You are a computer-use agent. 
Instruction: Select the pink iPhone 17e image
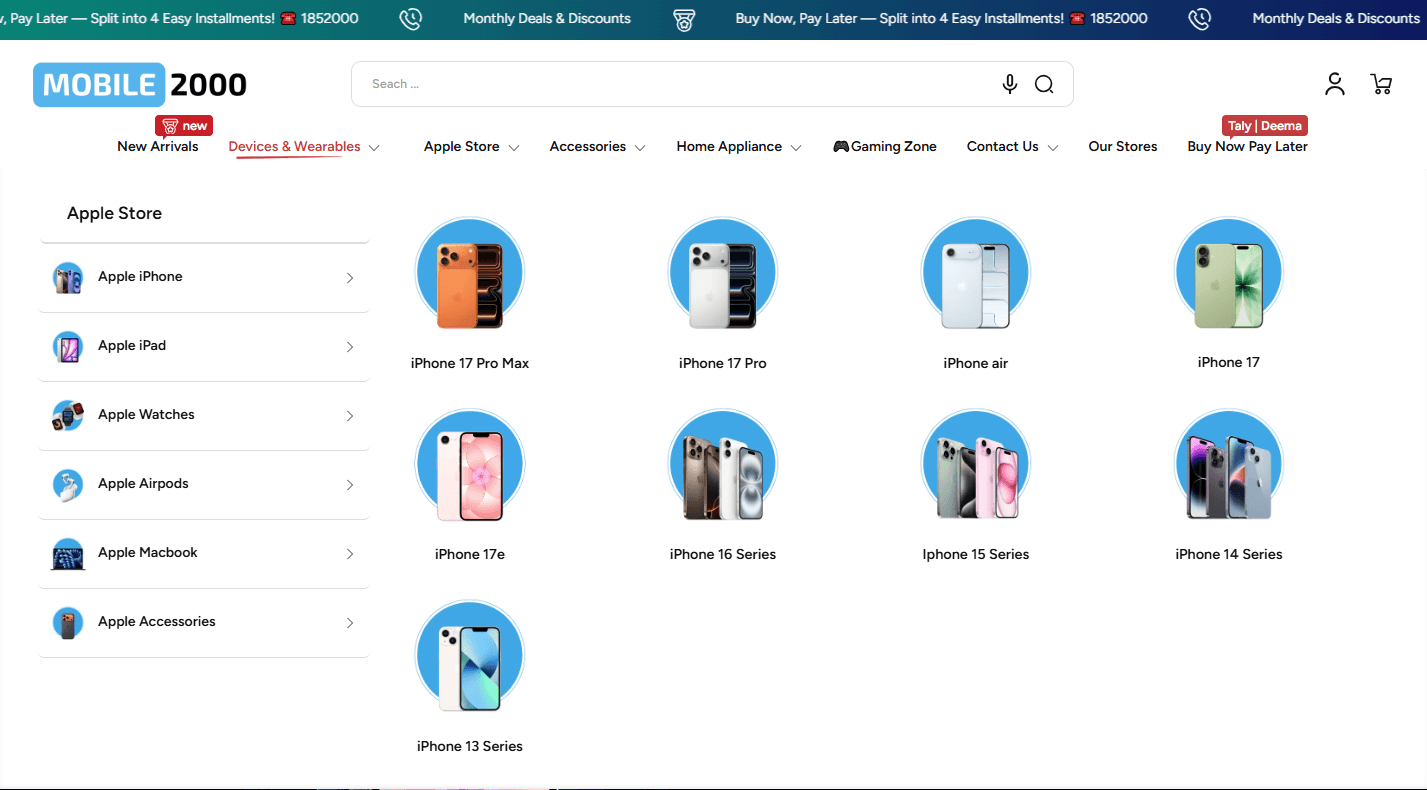470,465
